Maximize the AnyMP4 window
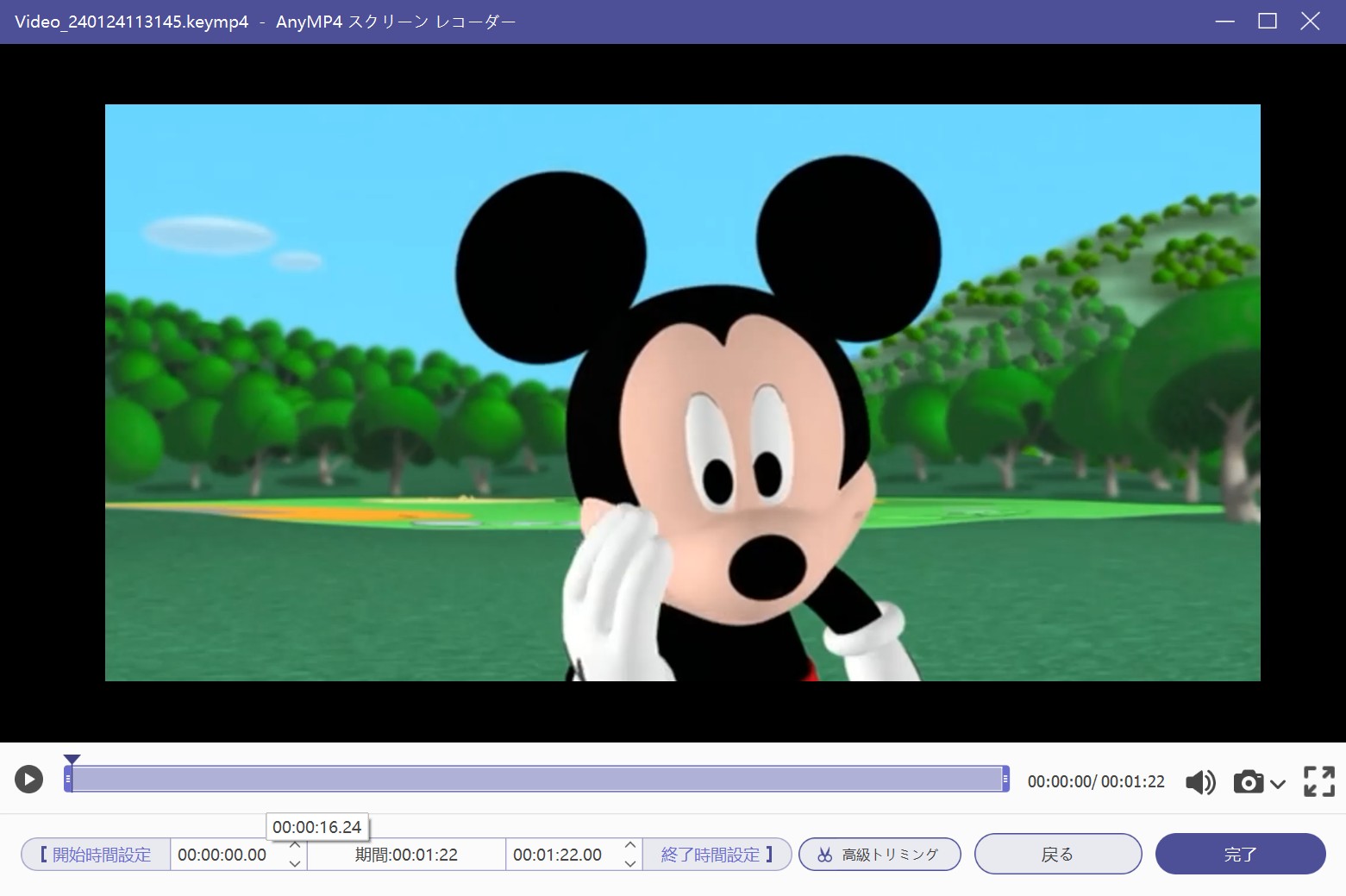 [1268, 22]
